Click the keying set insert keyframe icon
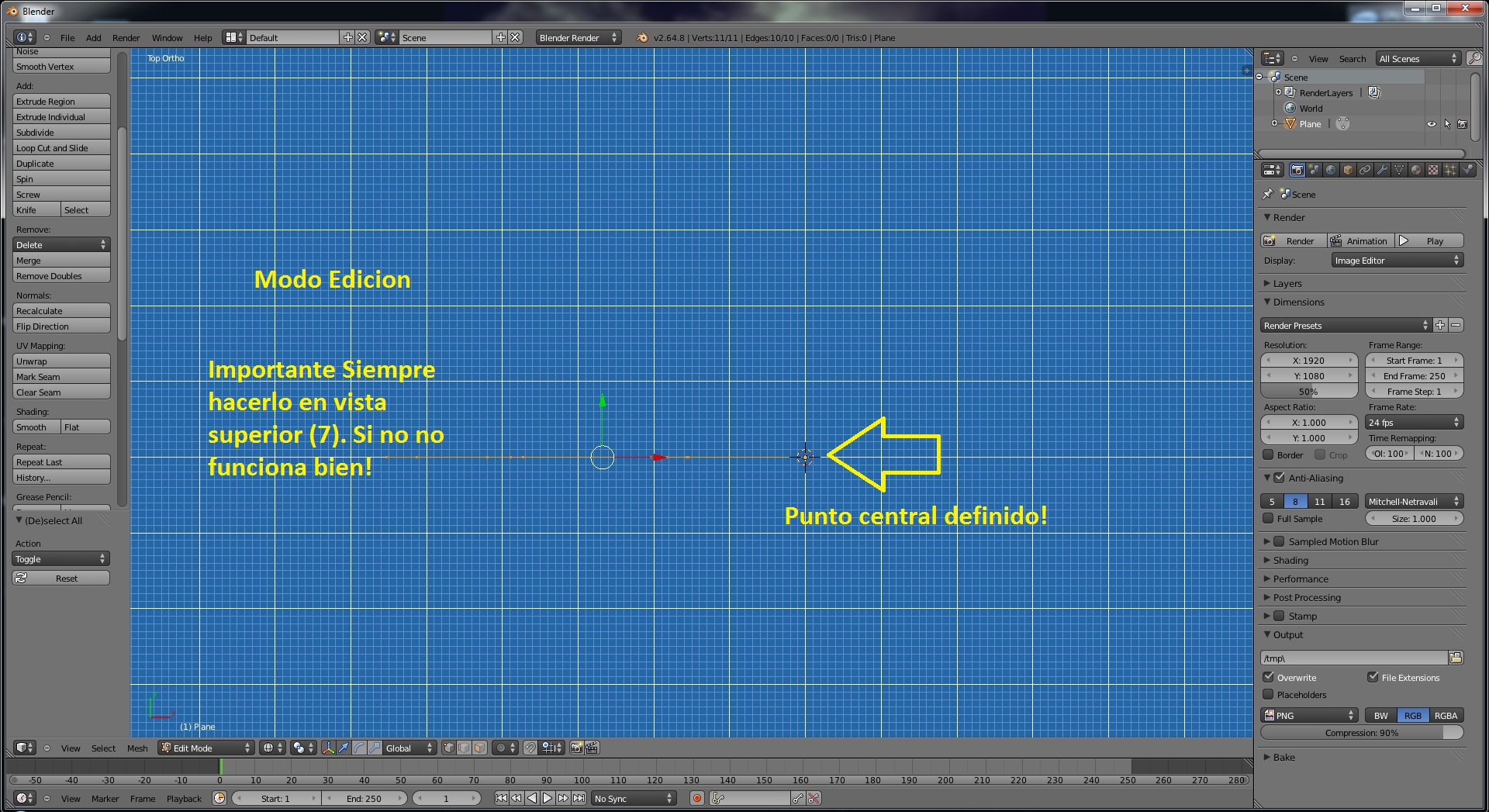This screenshot has width=1489, height=812. click(798, 798)
